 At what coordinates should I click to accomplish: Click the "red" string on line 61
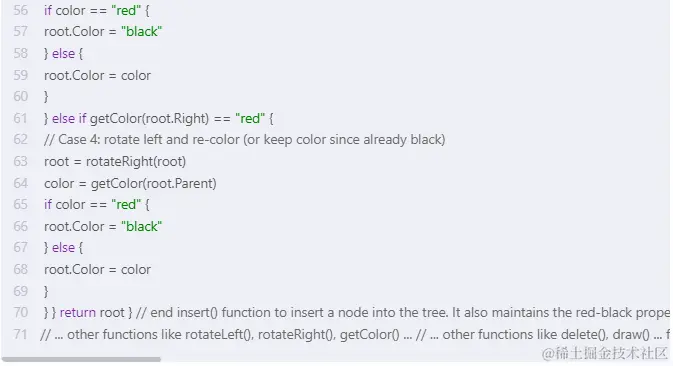click(x=250, y=118)
